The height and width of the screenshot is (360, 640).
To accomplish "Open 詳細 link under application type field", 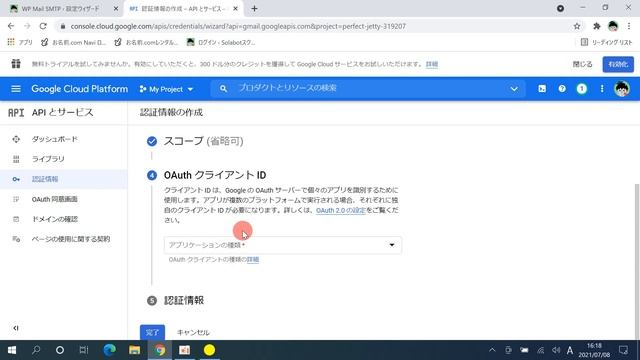I will (x=253, y=260).
